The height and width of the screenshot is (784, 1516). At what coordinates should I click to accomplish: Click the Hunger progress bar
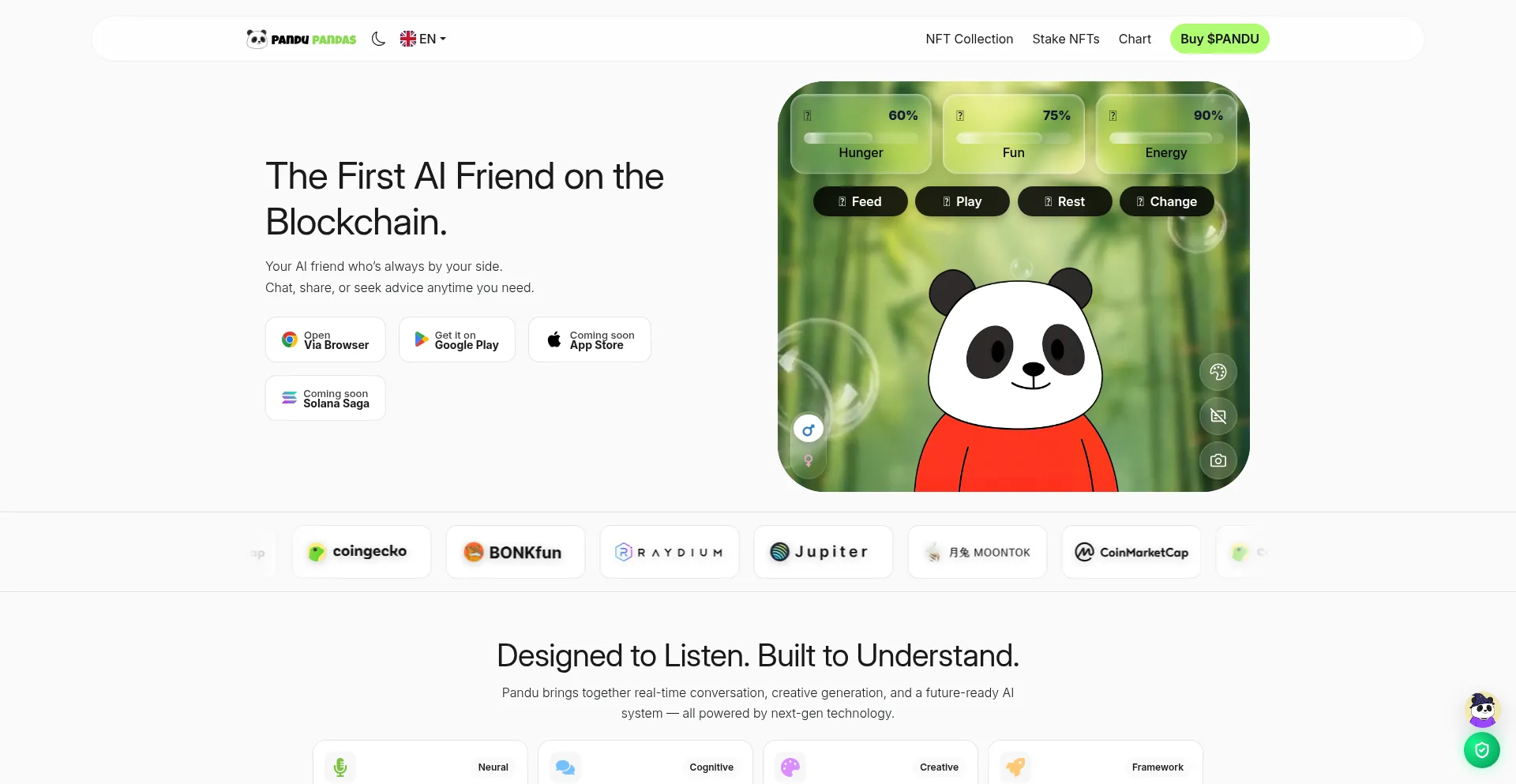[861, 138]
